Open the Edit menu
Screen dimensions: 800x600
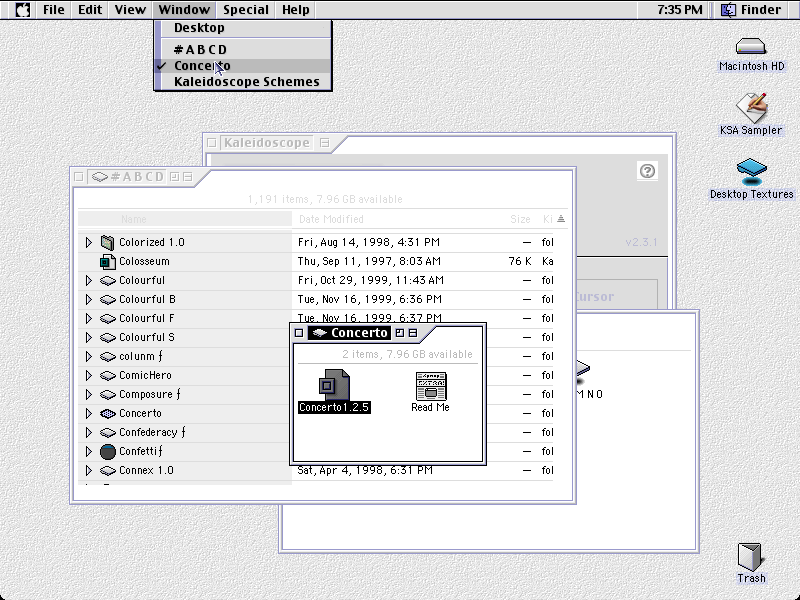90,10
